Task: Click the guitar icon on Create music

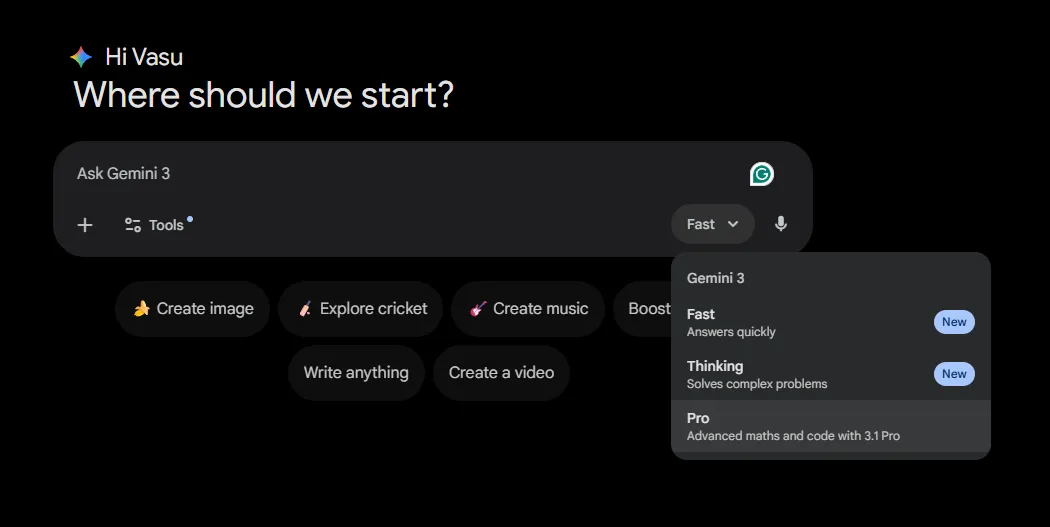Action: pos(478,309)
